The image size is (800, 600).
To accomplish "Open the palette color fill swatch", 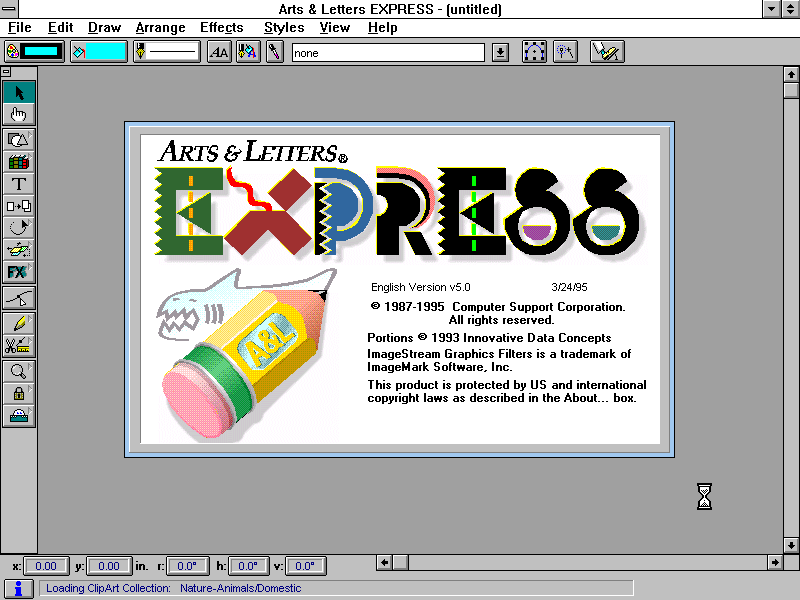I will (34, 52).
